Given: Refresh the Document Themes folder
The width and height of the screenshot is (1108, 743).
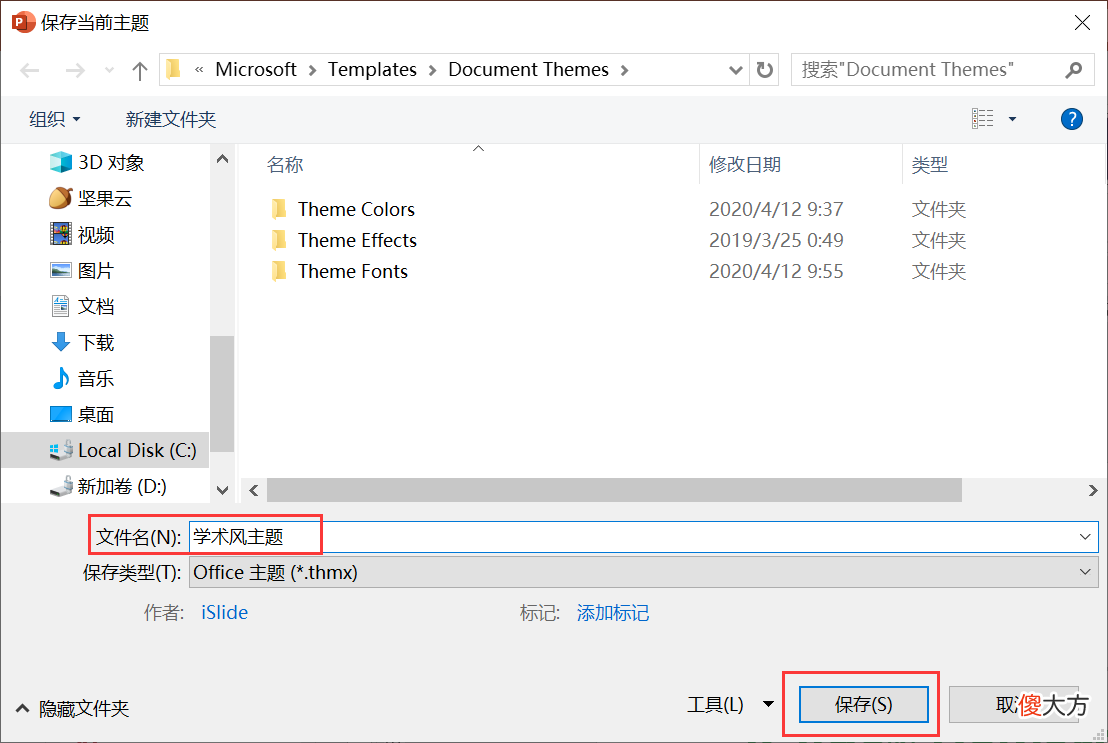Looking at the screenshot, I should click(x=765, y=70).
